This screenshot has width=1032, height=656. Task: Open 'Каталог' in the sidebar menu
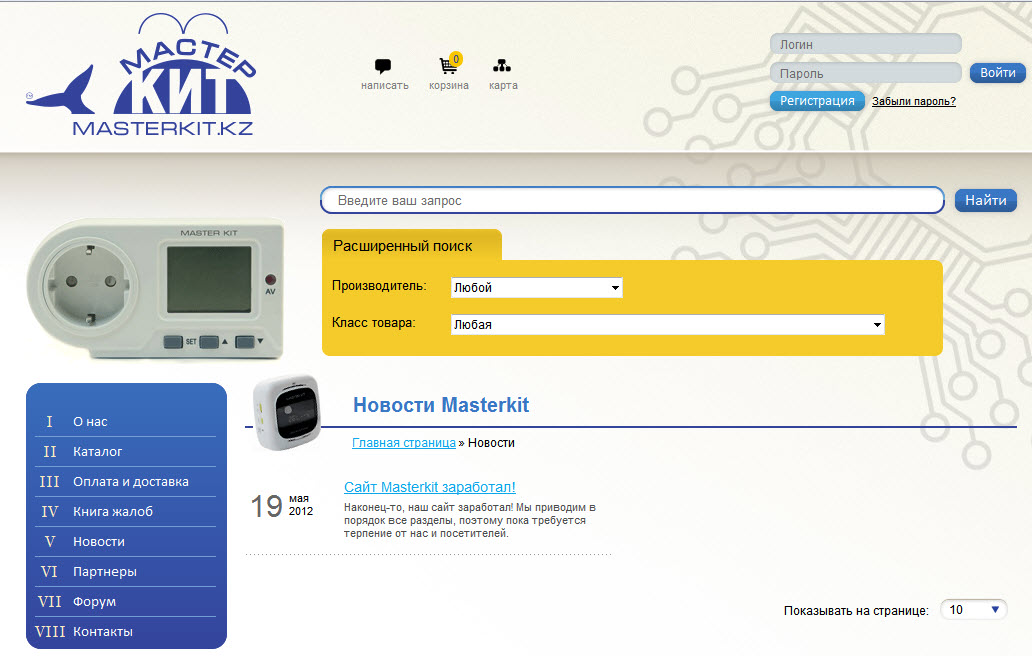pyautogui.click(x=98, y=452)
